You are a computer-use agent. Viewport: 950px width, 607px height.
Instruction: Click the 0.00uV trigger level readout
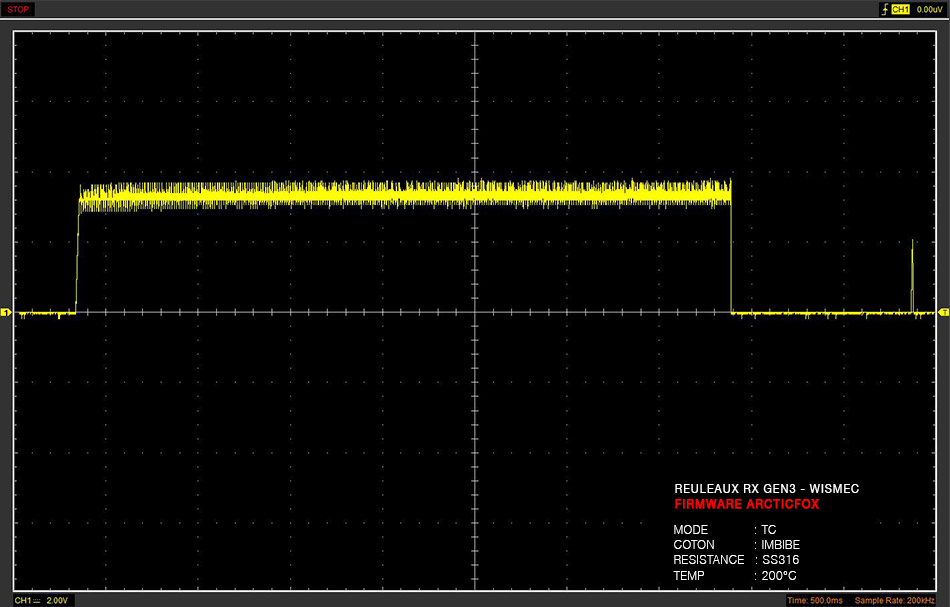(x=929, y=9)
